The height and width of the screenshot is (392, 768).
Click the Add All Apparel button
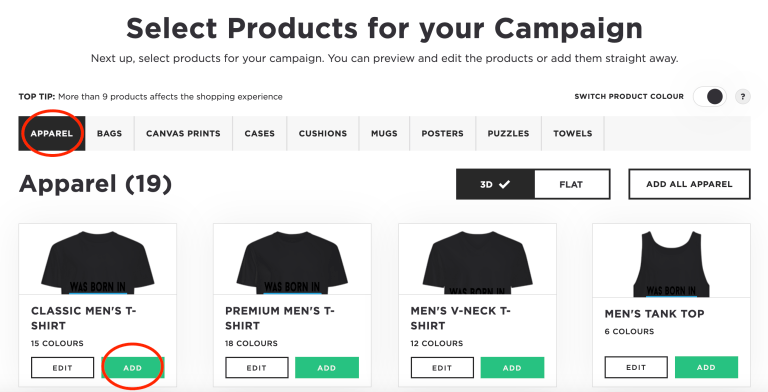[x=689, y=184]
